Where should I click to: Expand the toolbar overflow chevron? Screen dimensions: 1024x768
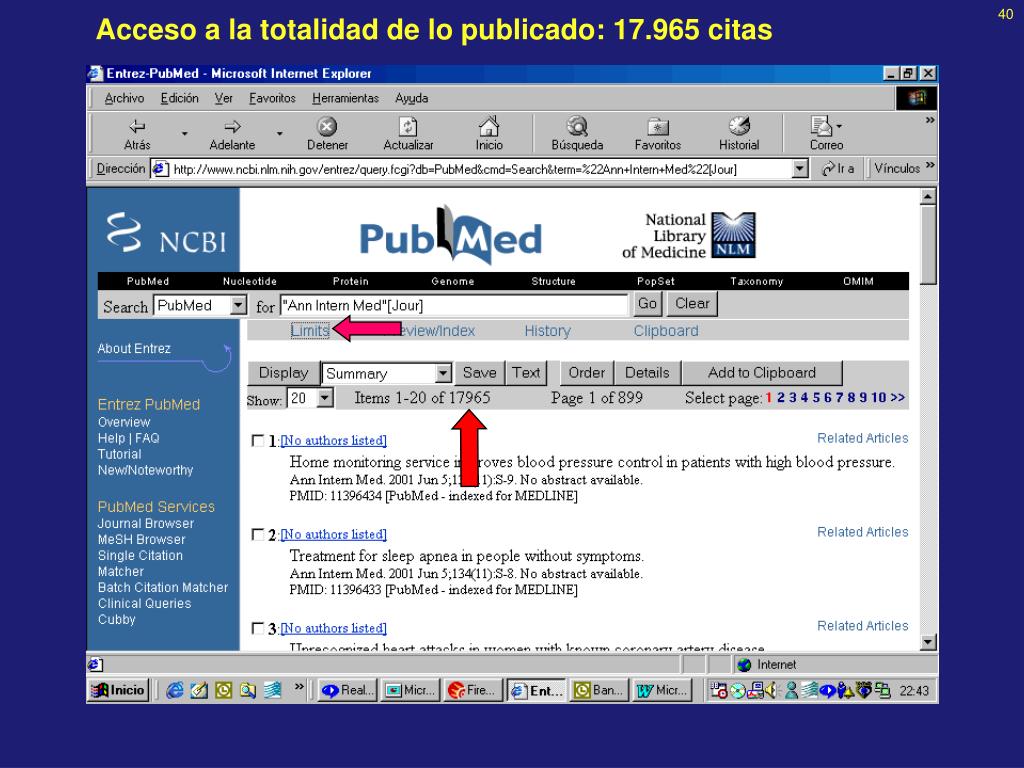(930, 120)
